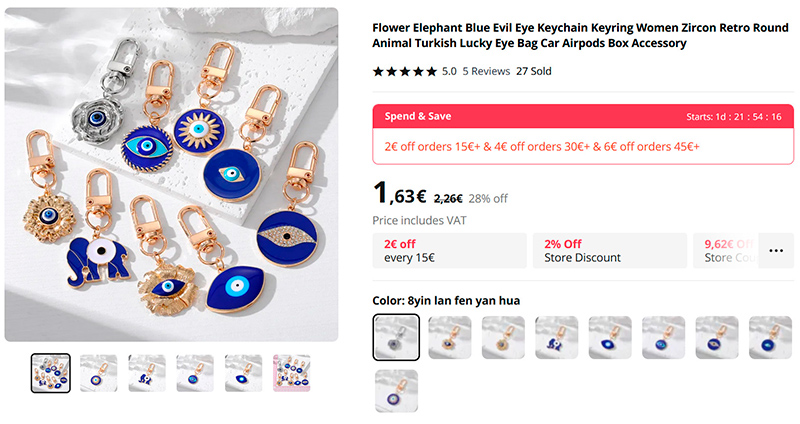Open the Spend & Save promotion banner
800x424 pixels.
click(583, 134)
